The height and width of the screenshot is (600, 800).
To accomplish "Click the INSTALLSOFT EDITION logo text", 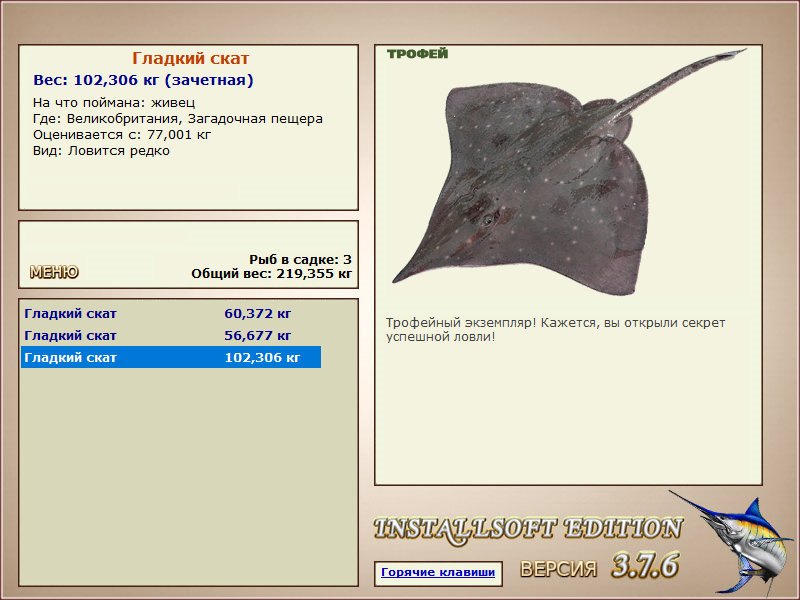I will pyautogui.click(x=528, y=529).
